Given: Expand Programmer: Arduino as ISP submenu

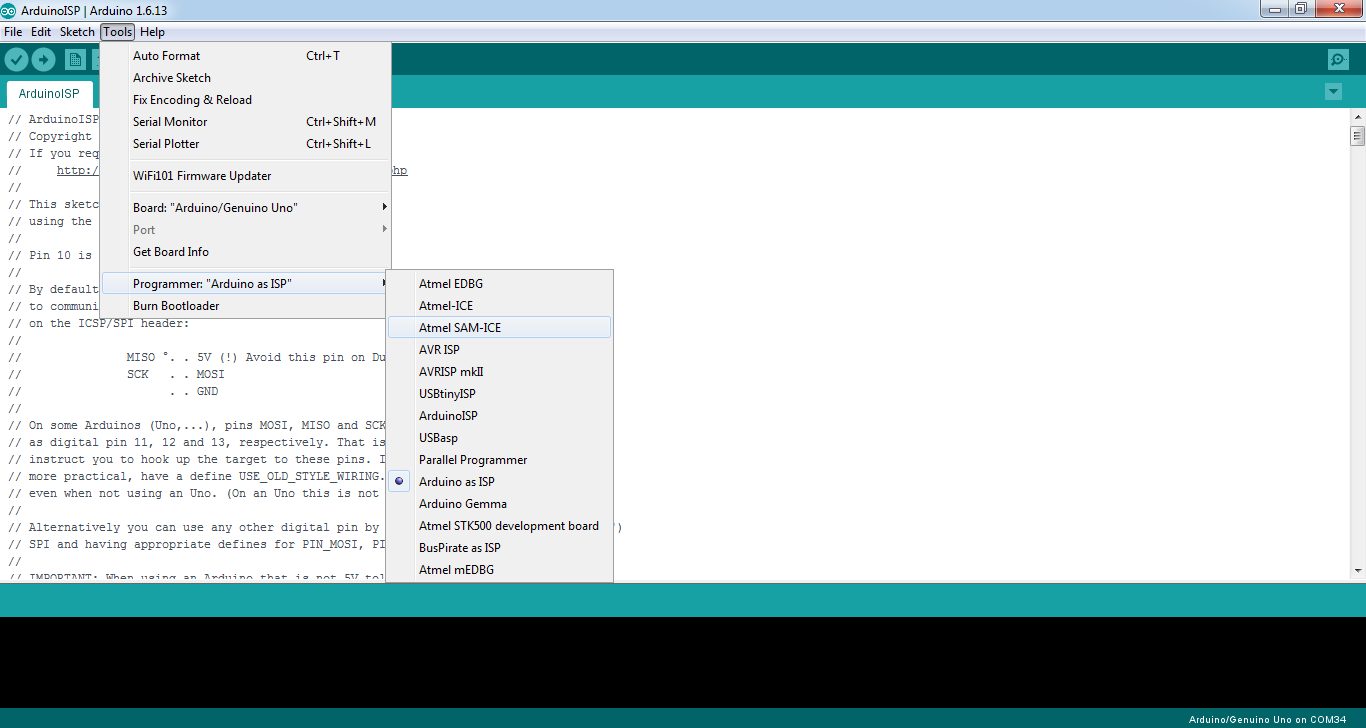Looking at the screenshot, I should 245,284.
